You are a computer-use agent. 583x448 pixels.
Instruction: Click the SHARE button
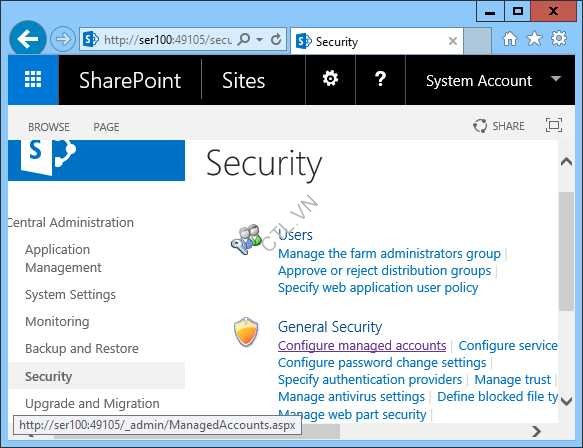click(499, 126)
